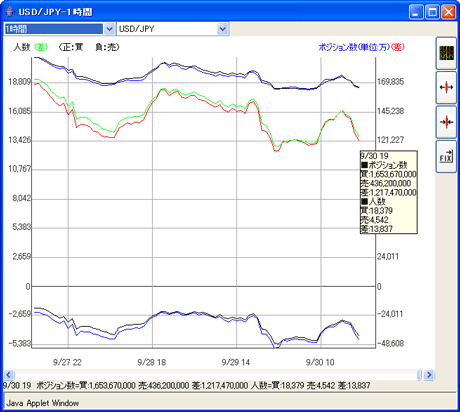Click the shrink horizontal arrows button
This screenshot has width=460, height=412.
(x=446, y=122)
